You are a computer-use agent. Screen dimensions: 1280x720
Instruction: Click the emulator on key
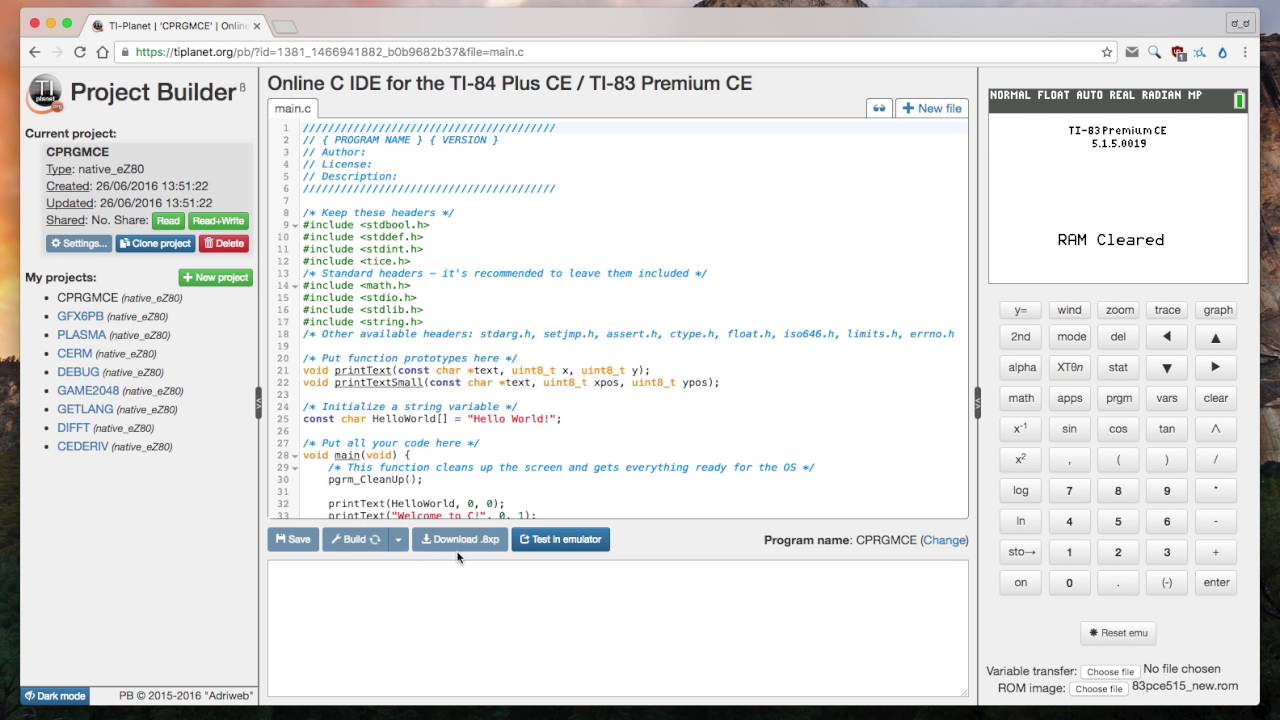pyautogui.click(x=1021, y=582)
